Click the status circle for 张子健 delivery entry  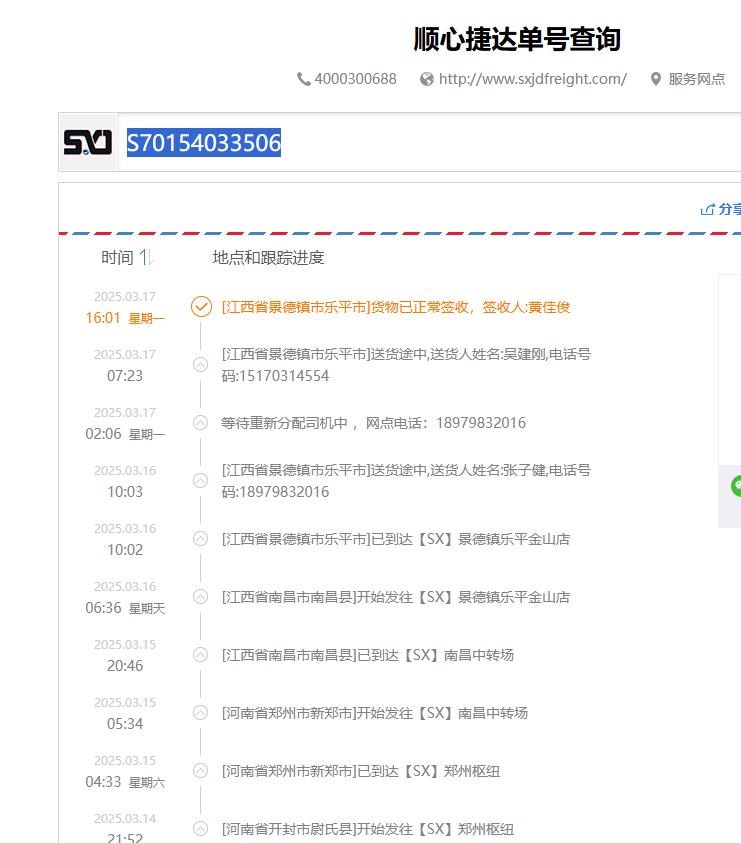pos(201,481)
